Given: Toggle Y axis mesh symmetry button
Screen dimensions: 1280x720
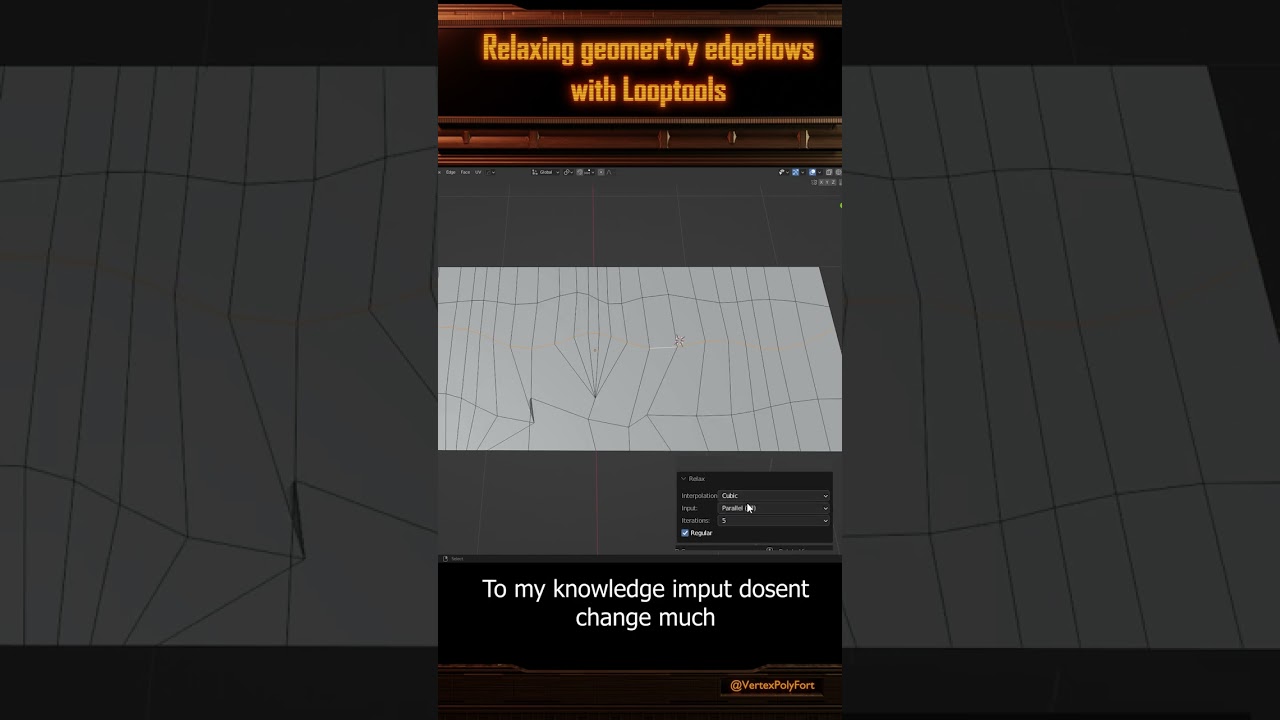Looking at the screenshot, I should (828, 182).
